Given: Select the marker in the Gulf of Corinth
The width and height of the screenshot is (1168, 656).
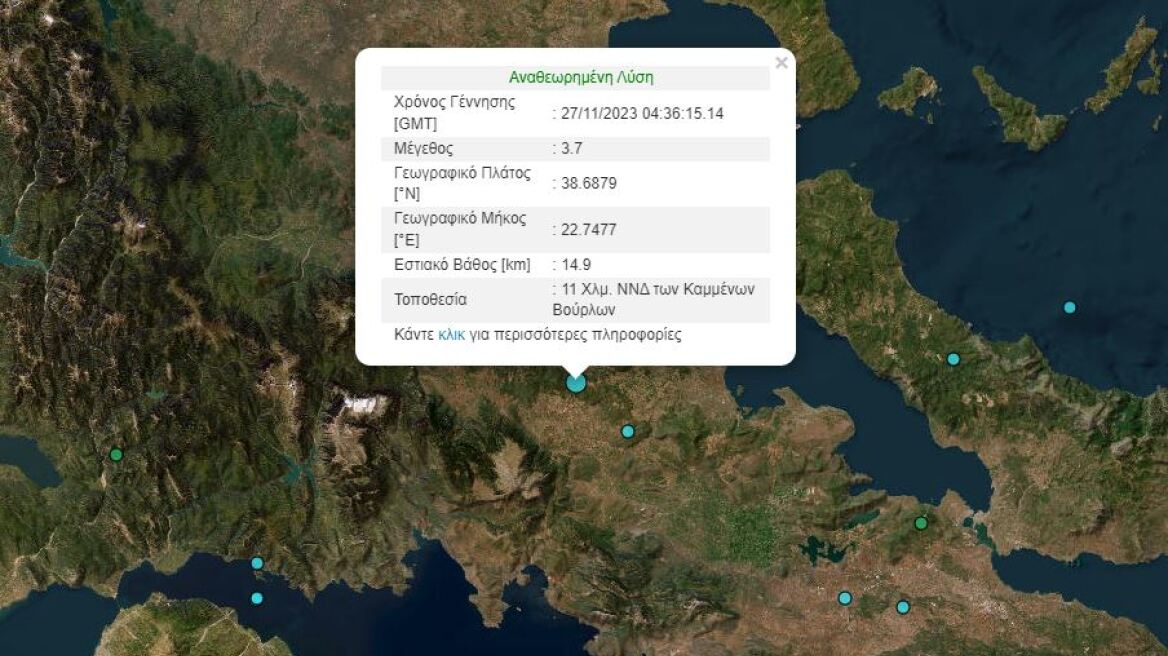Looking at the screenshot, I should (x=257, y=563).
